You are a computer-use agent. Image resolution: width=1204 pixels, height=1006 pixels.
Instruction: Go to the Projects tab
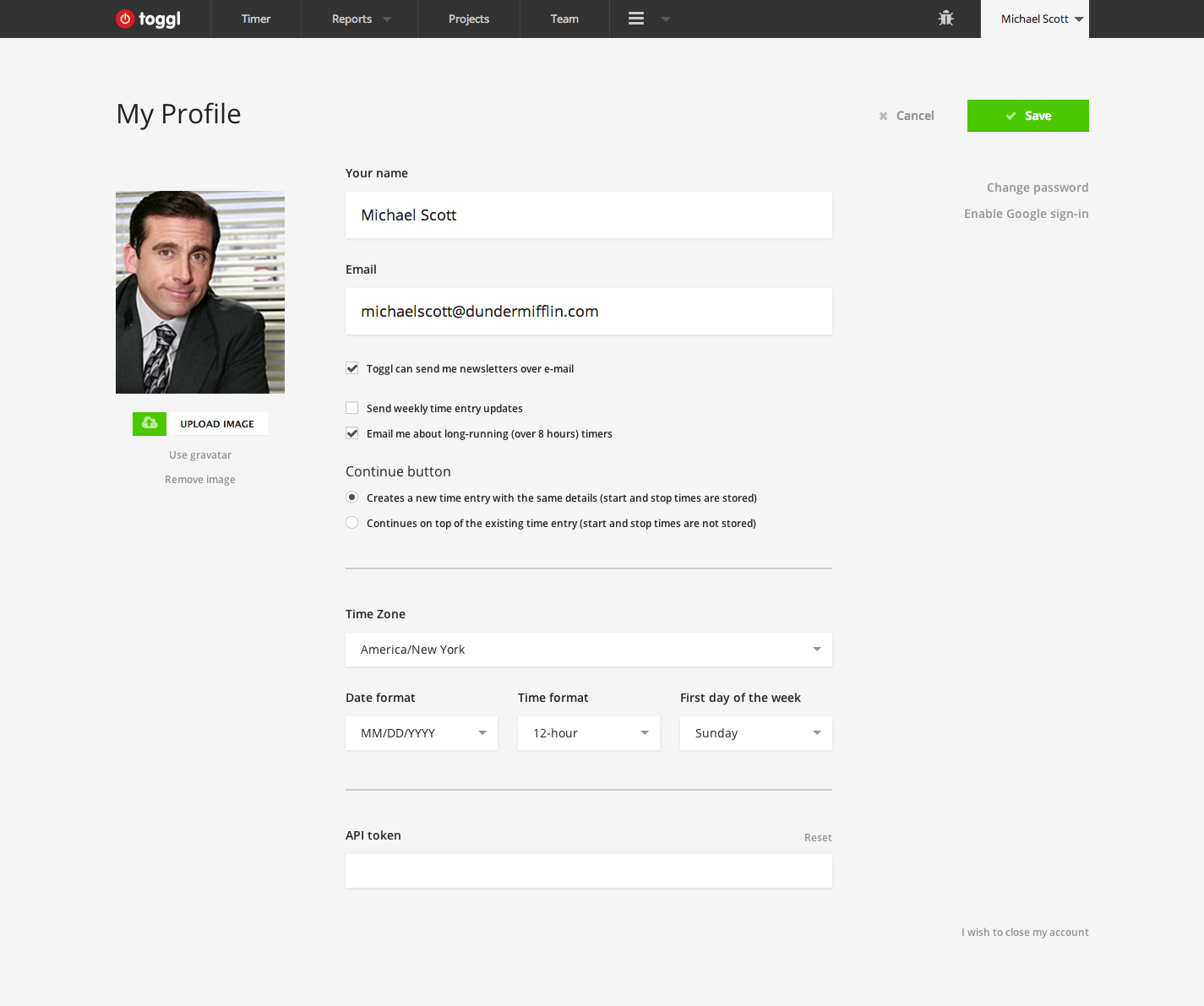tap(468, 19)
